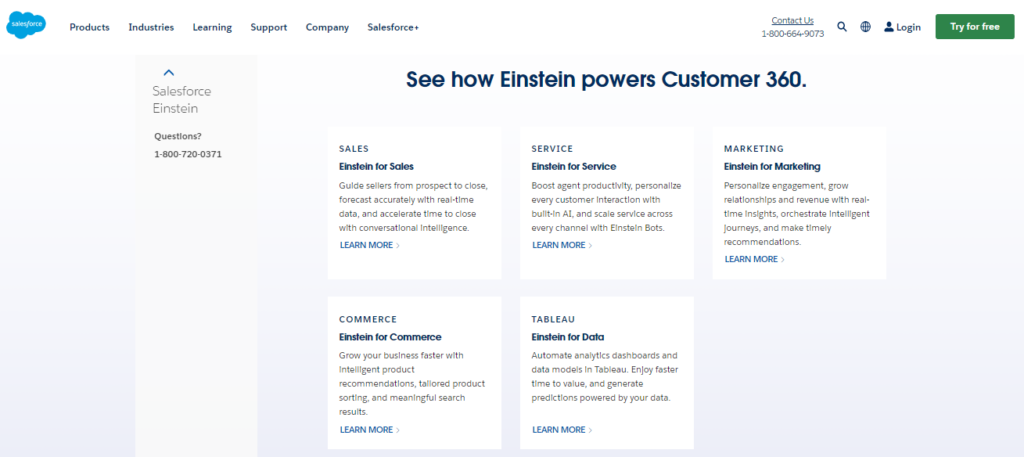Click the Login person icon
Screen dimensions: 1024x457
(889, 27)
